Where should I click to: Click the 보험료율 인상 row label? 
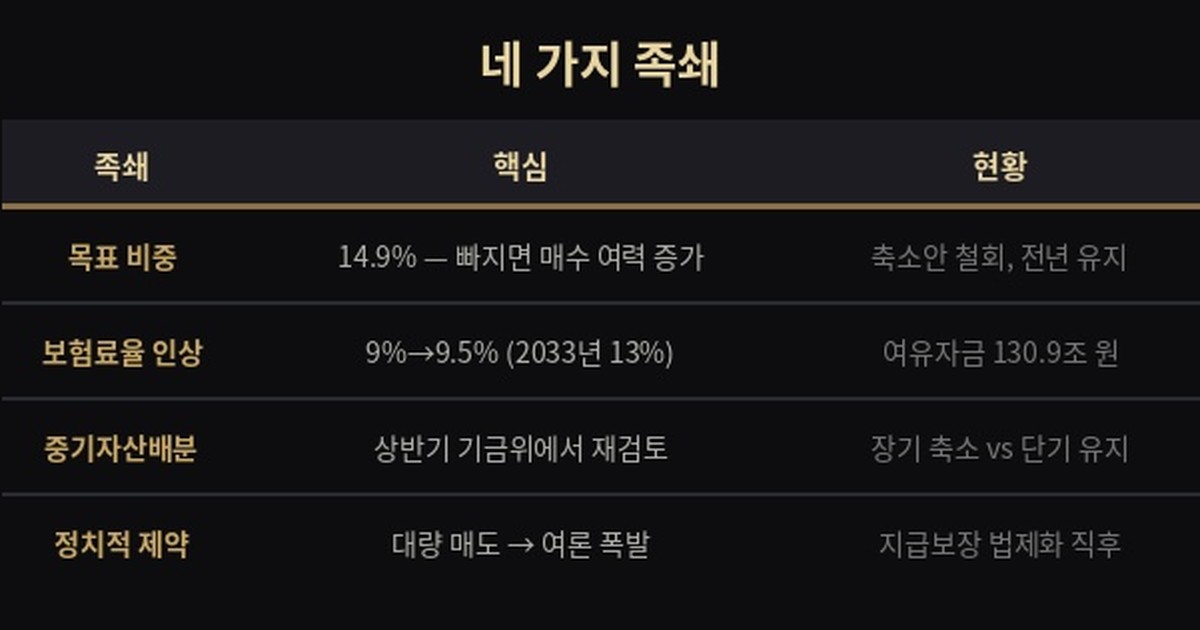(x=121, y=353)
